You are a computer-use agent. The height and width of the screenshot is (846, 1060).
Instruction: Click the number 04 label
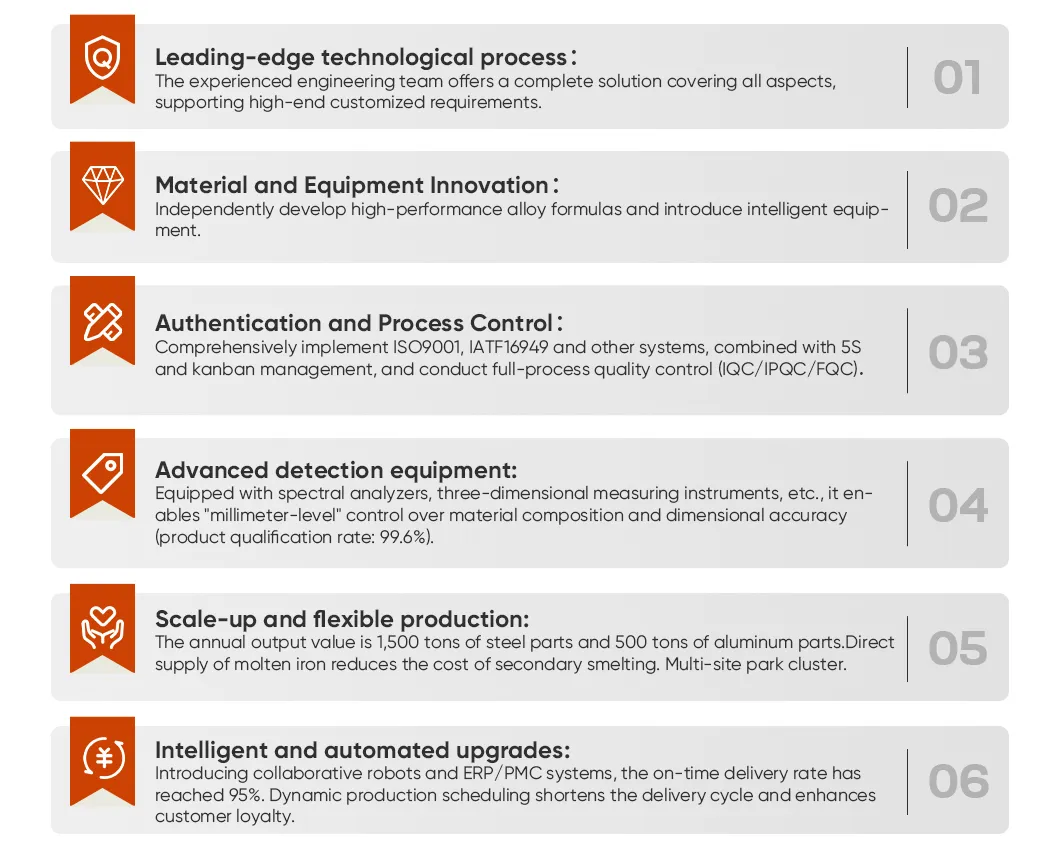(957, 505)
